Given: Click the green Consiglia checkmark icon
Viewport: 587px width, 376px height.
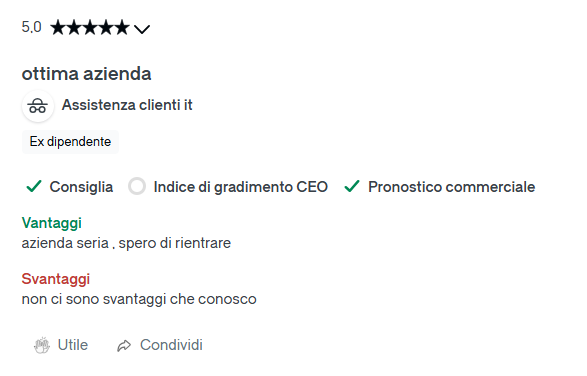Looking at the screenshot, I should 34,186.
